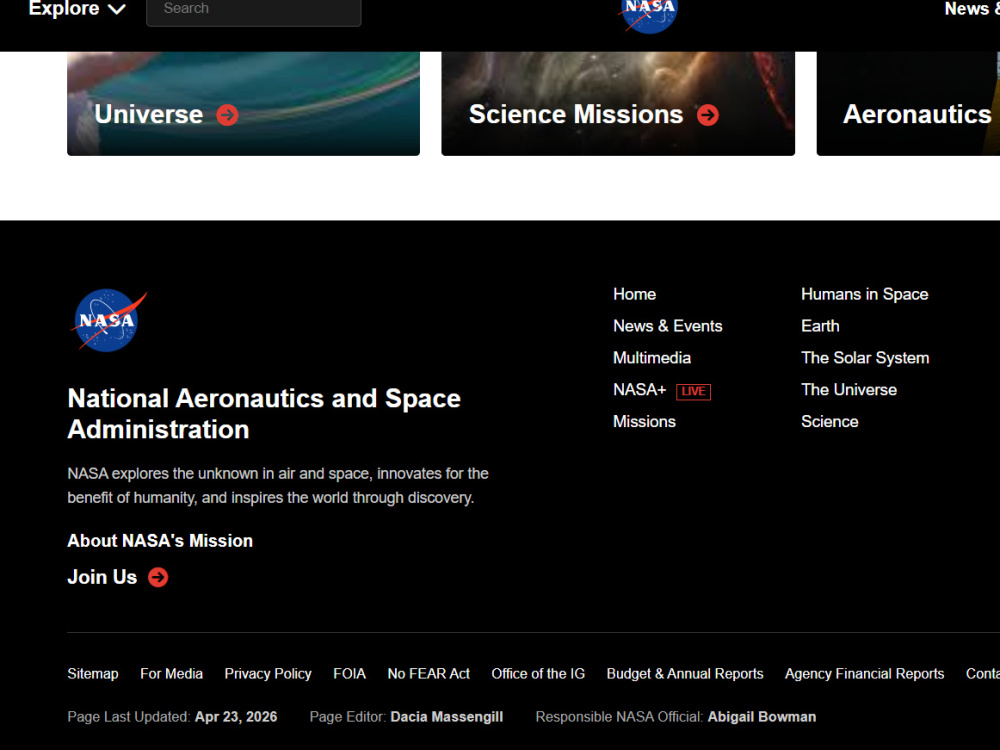The height and width of the screenshot is (750, 1000).
Task: Open Missions footer link
Action: click(644, 422)
